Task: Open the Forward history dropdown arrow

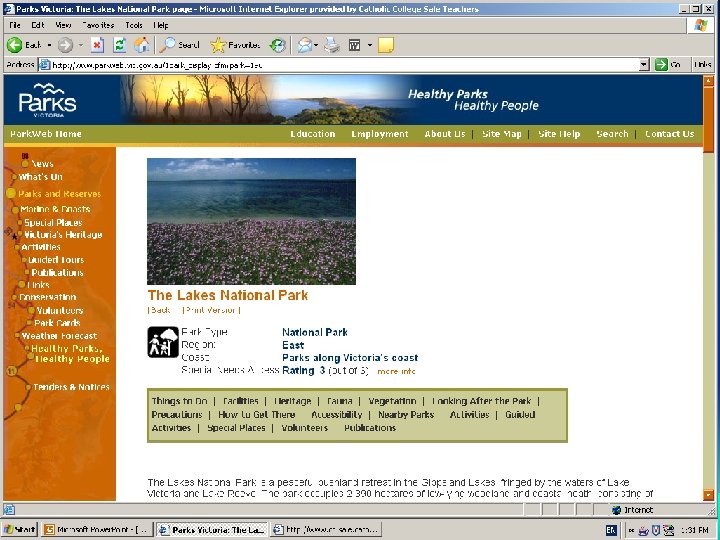Action: click(x=81, y=45)
